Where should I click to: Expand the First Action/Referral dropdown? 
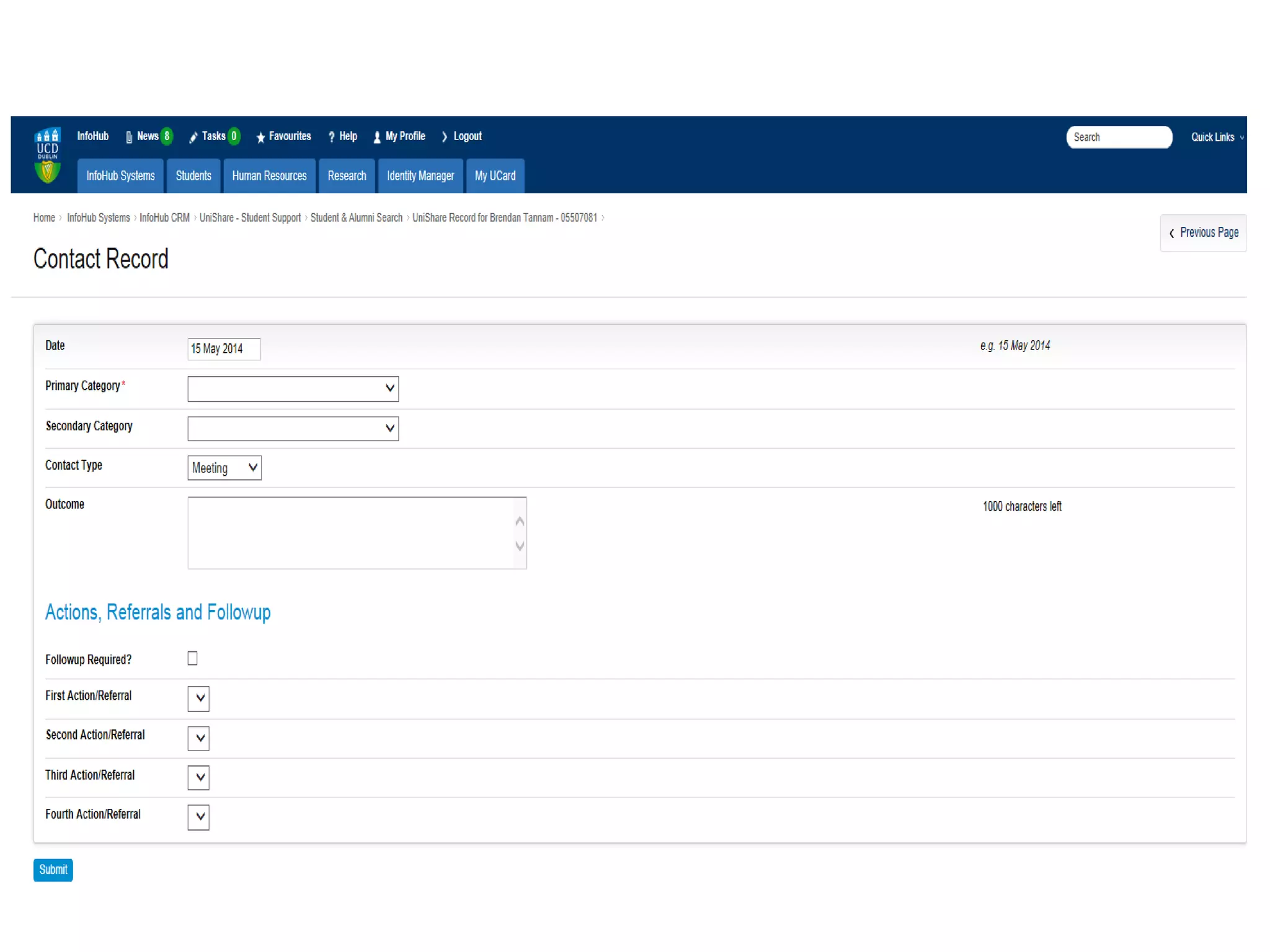click(x=198, y=698)
